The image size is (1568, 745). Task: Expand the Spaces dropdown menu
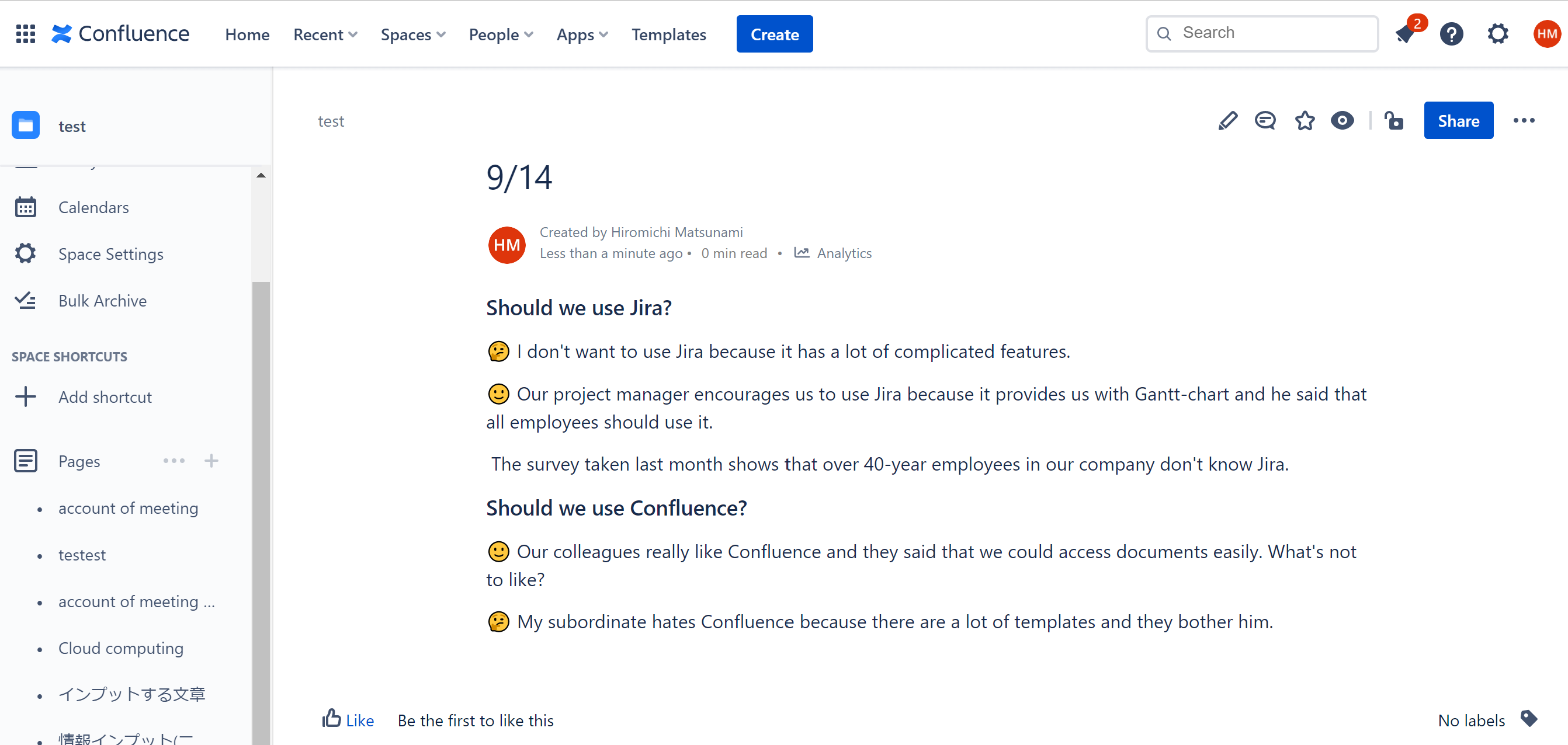[x=412, y=34]
